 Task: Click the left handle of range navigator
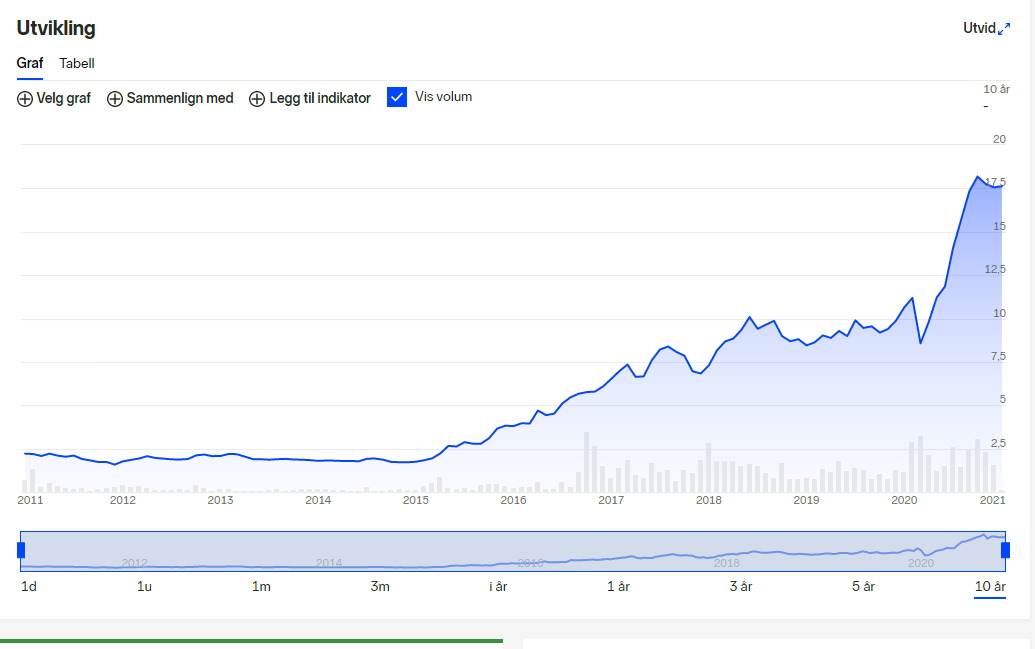(x=21, y=550)
